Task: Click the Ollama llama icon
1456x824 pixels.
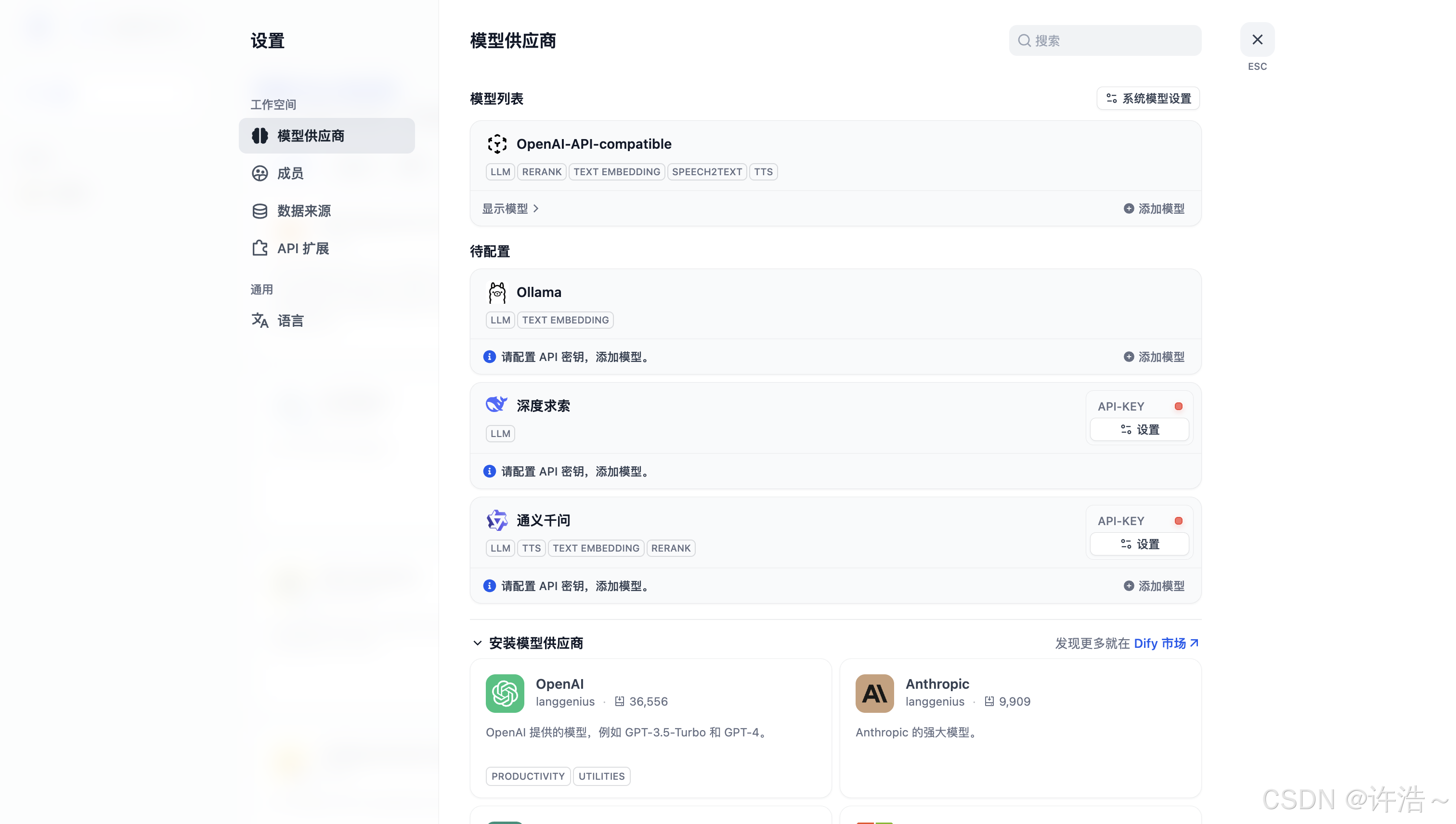Action: coord(496,293)
